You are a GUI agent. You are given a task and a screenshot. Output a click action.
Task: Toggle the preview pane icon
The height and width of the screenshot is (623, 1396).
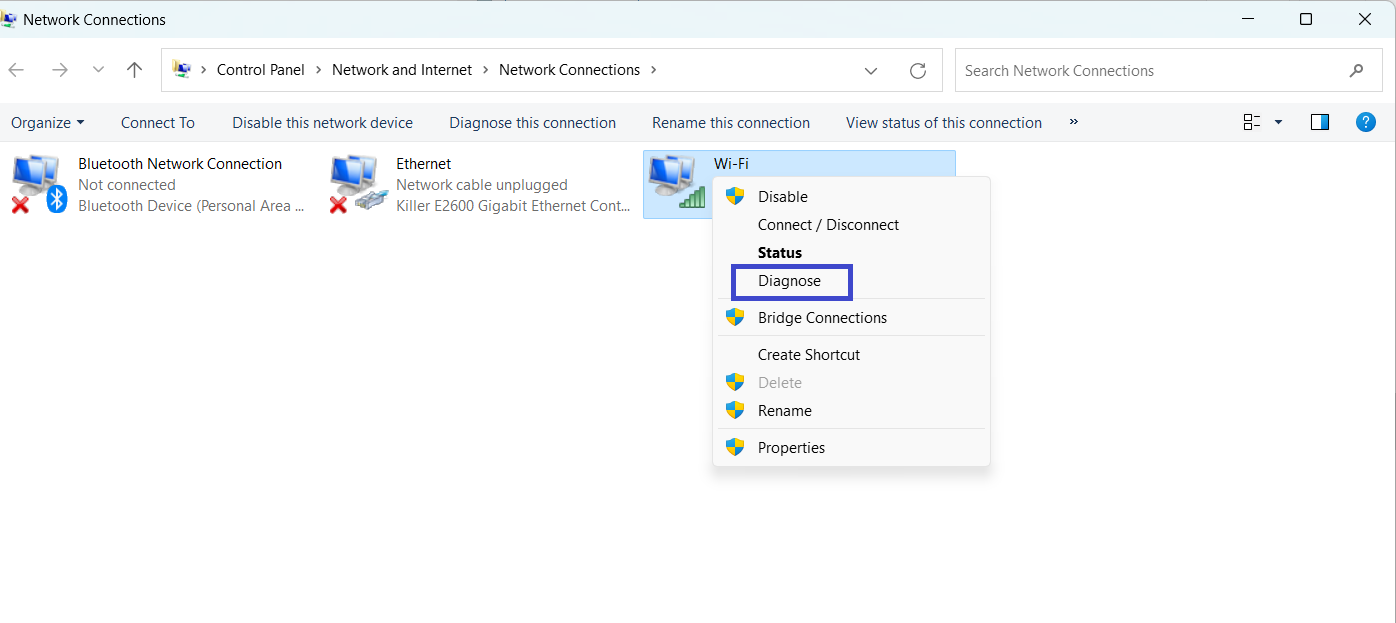(x=1319, y=122)
